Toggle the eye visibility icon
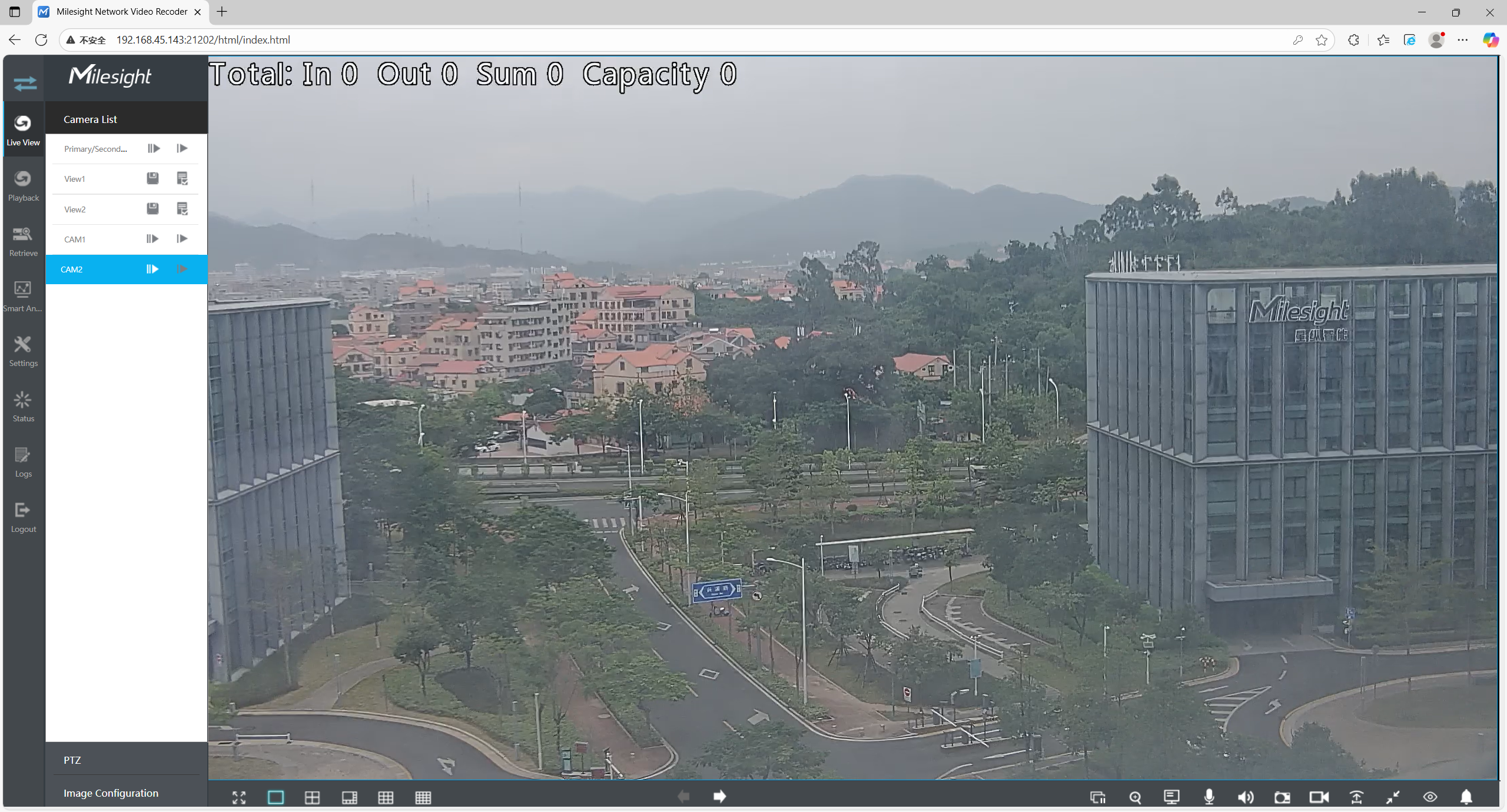 1430,797
